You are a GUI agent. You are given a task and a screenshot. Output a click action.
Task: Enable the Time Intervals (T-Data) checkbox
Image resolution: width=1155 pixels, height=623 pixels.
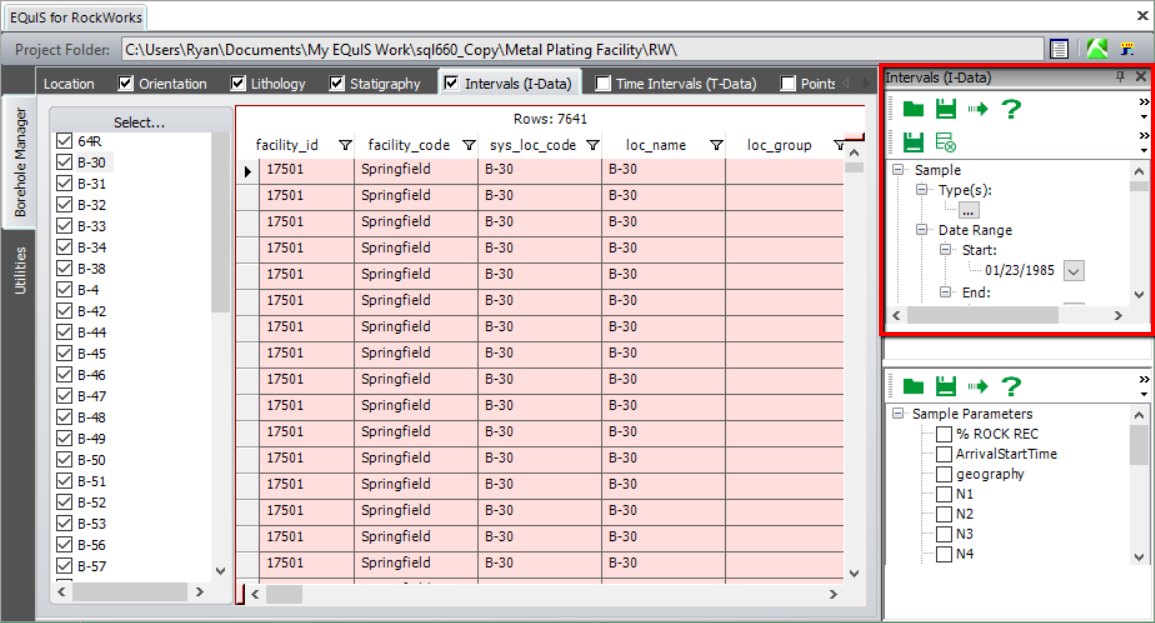(601, 83)
